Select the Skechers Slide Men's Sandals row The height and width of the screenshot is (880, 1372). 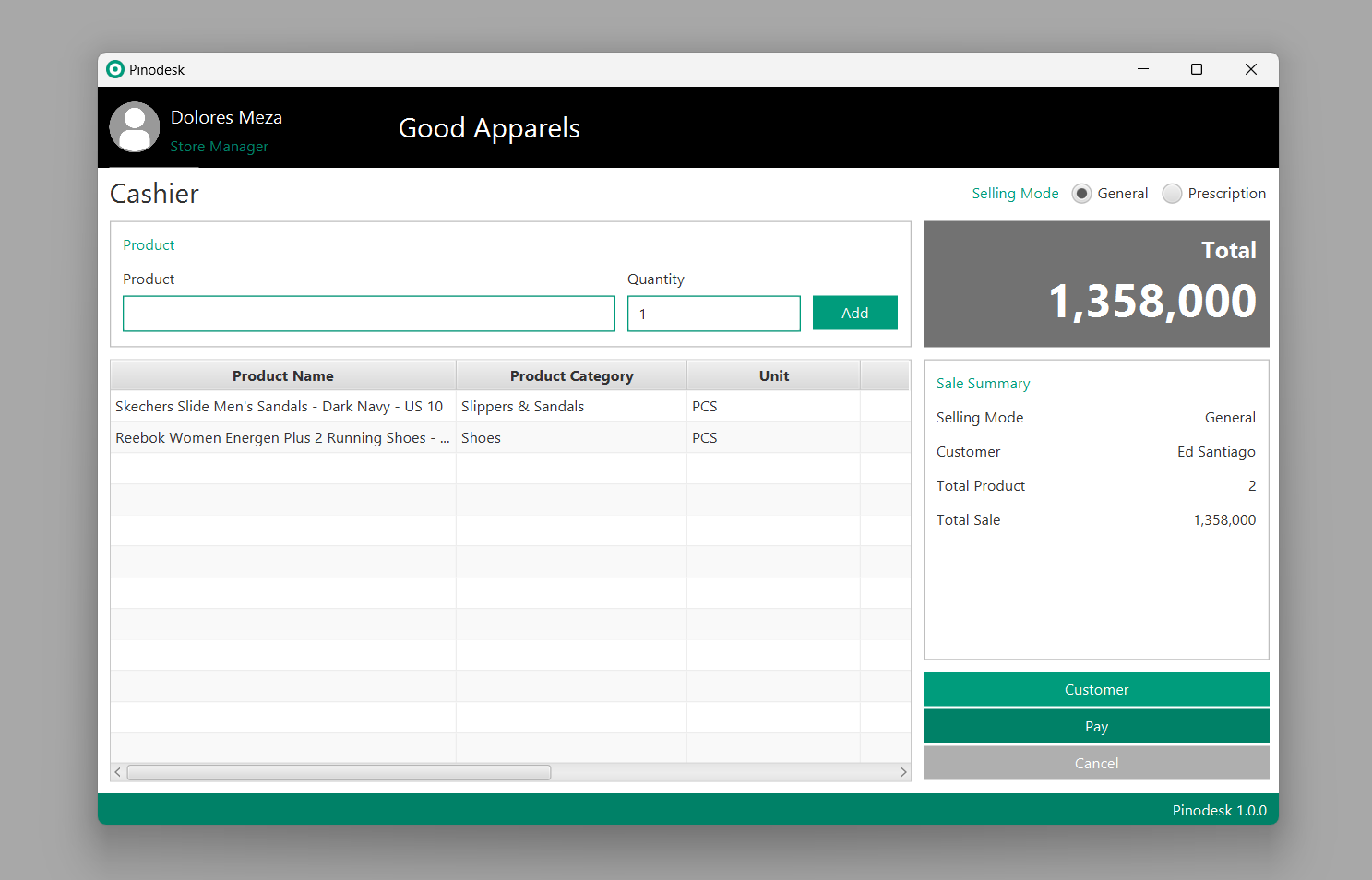pos(279,407)
